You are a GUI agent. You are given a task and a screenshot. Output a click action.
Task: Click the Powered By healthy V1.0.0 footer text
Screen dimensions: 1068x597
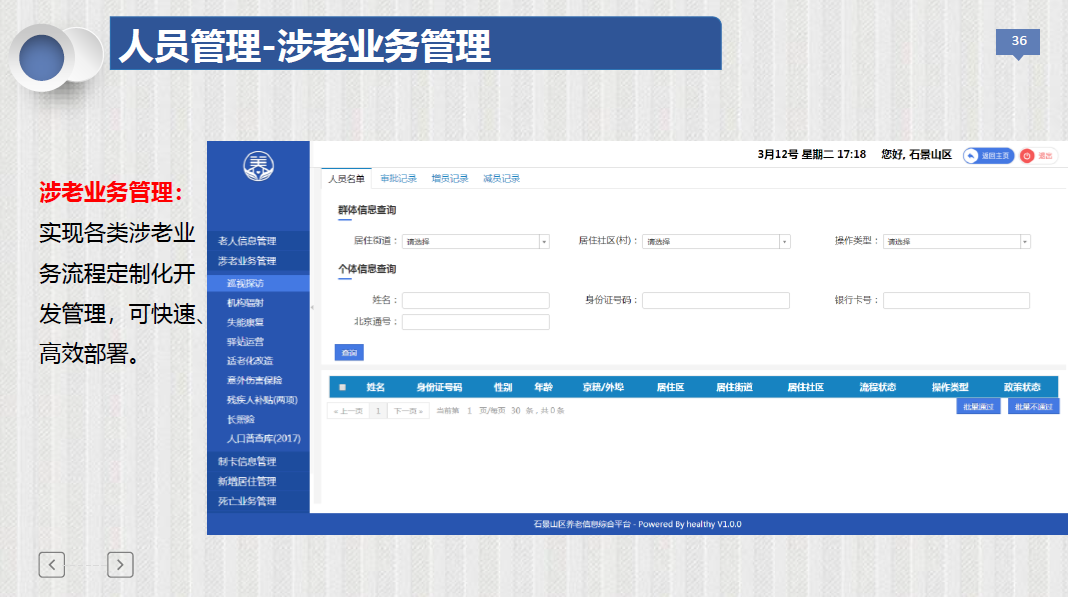pos(690,524)
